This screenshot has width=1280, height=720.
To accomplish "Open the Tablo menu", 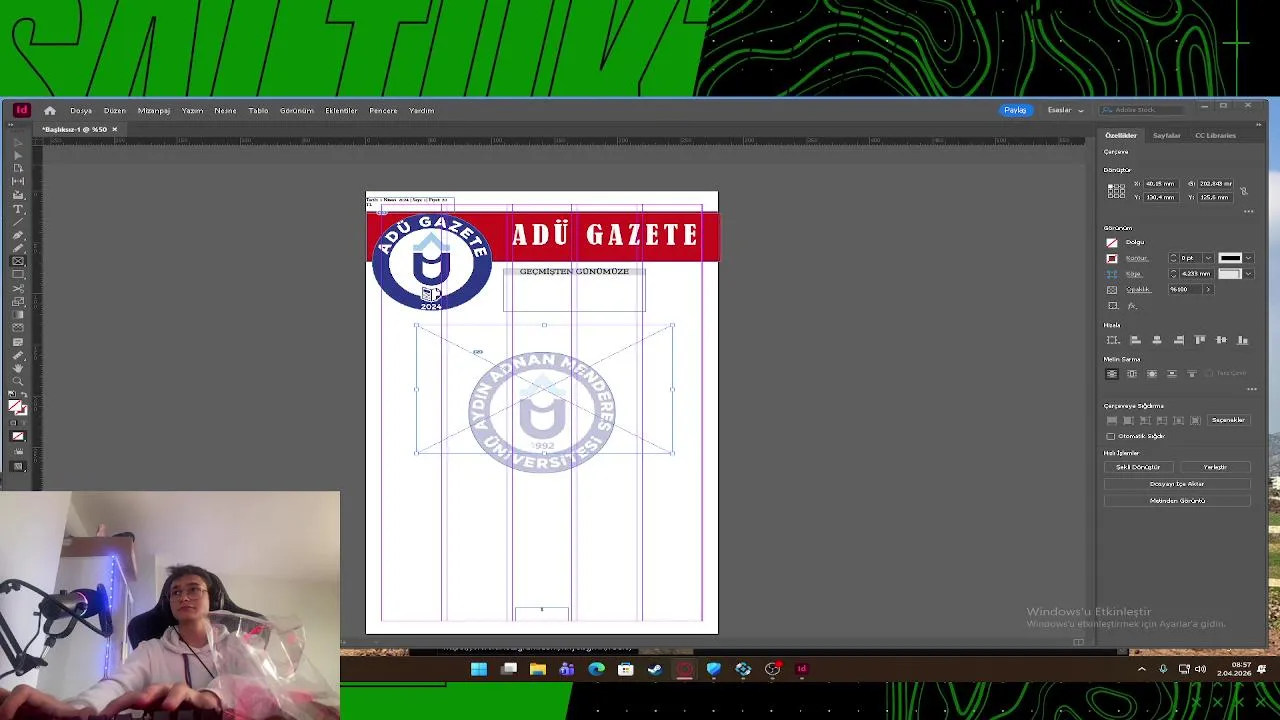I will click(x=258, y=110).
